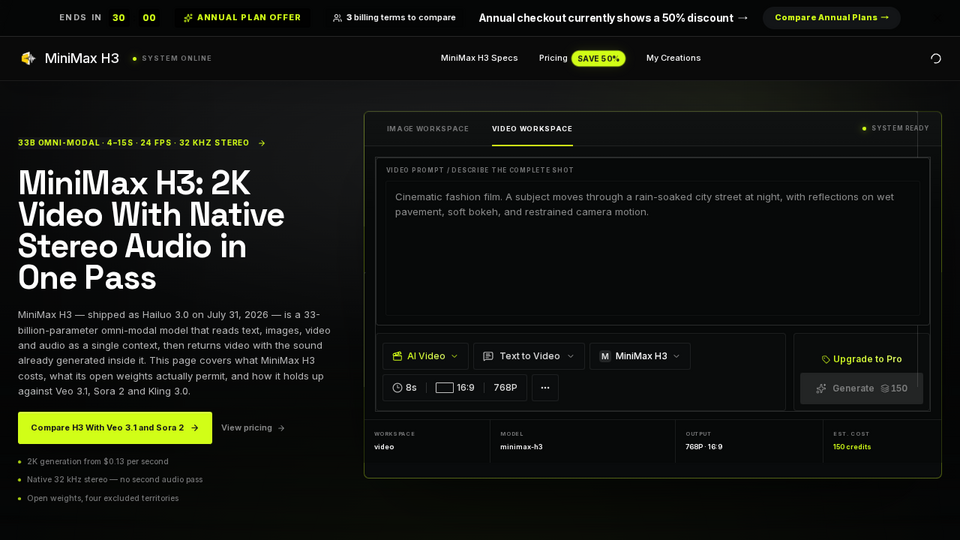960x540 pixels.
Task: Click Compare H3 With Veo 3.1 and Sora 2
Action: (x=115, y=427)
